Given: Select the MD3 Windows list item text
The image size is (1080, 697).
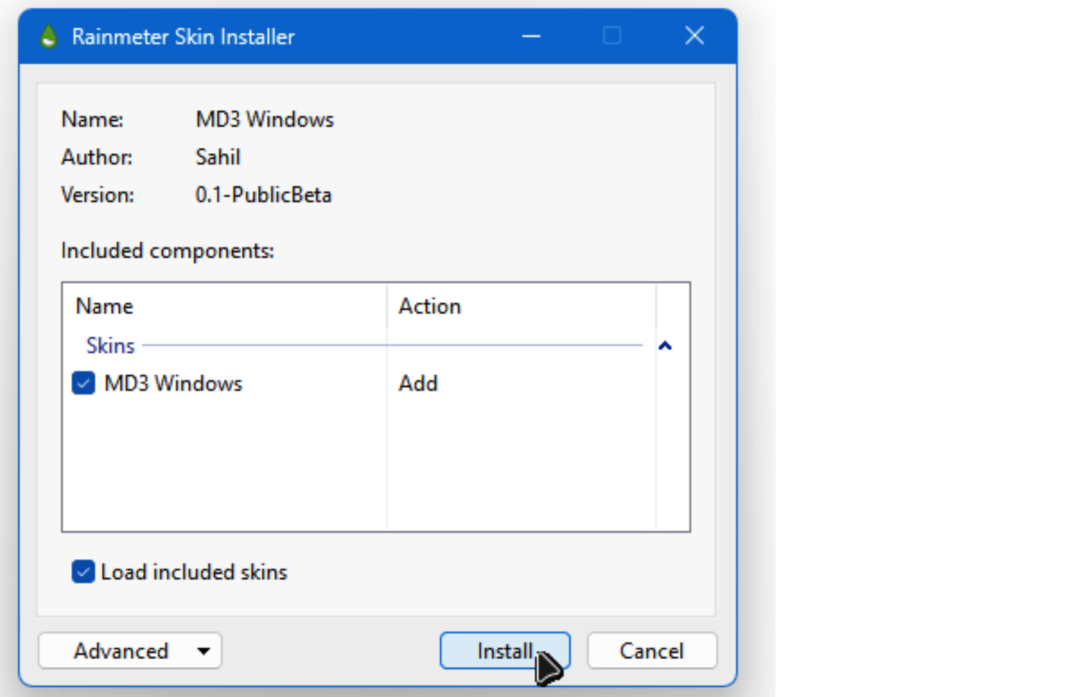Looking at the screenshot, I should tap(173, 383).
